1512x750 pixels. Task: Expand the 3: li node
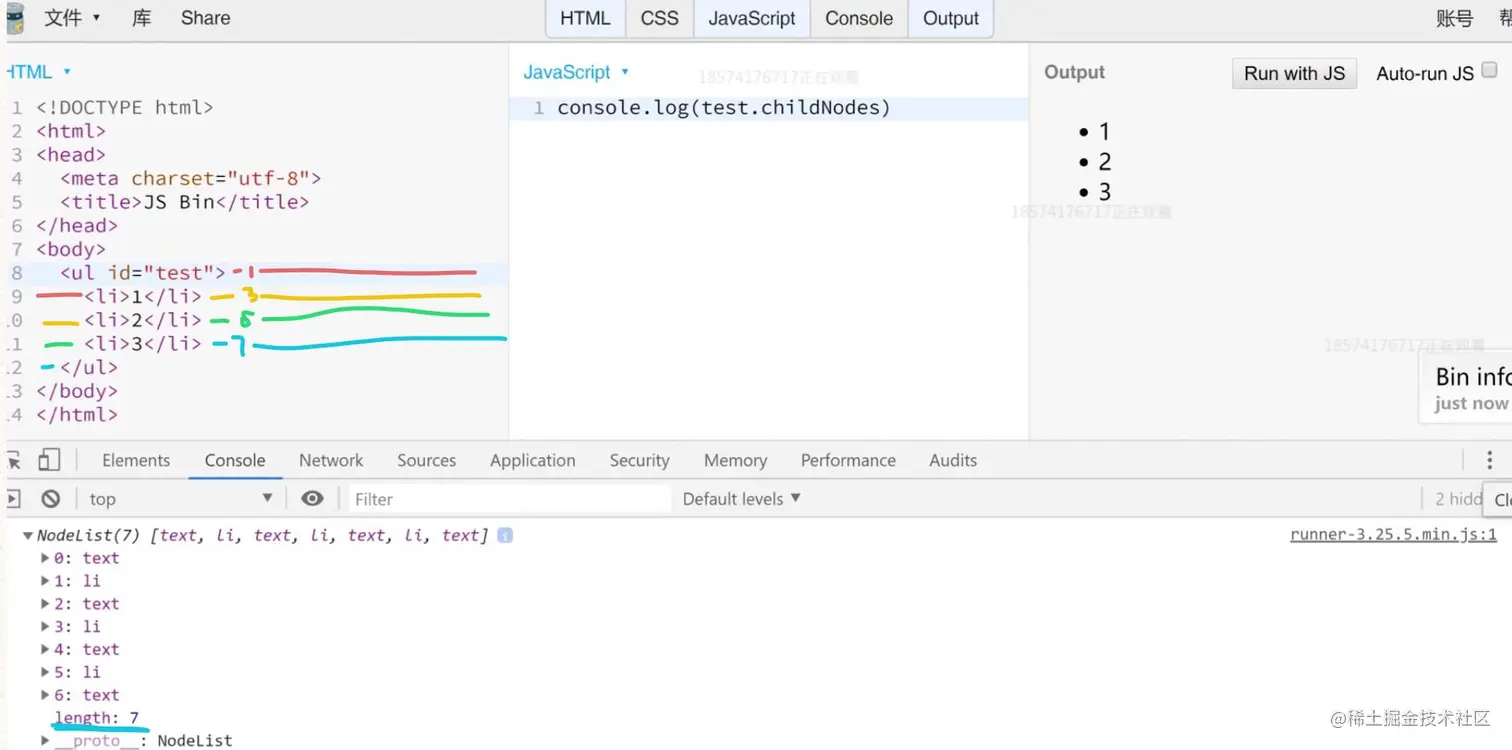pos(45,627)
